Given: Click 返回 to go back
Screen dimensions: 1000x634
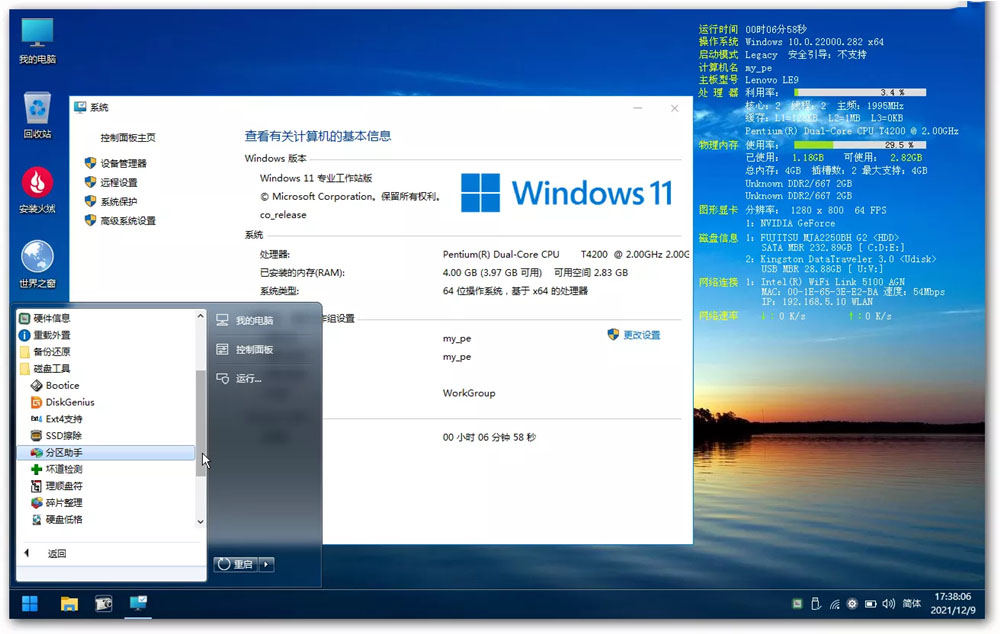Looking at the screenshot, I should pyautogui.click(x=57, y=554).
